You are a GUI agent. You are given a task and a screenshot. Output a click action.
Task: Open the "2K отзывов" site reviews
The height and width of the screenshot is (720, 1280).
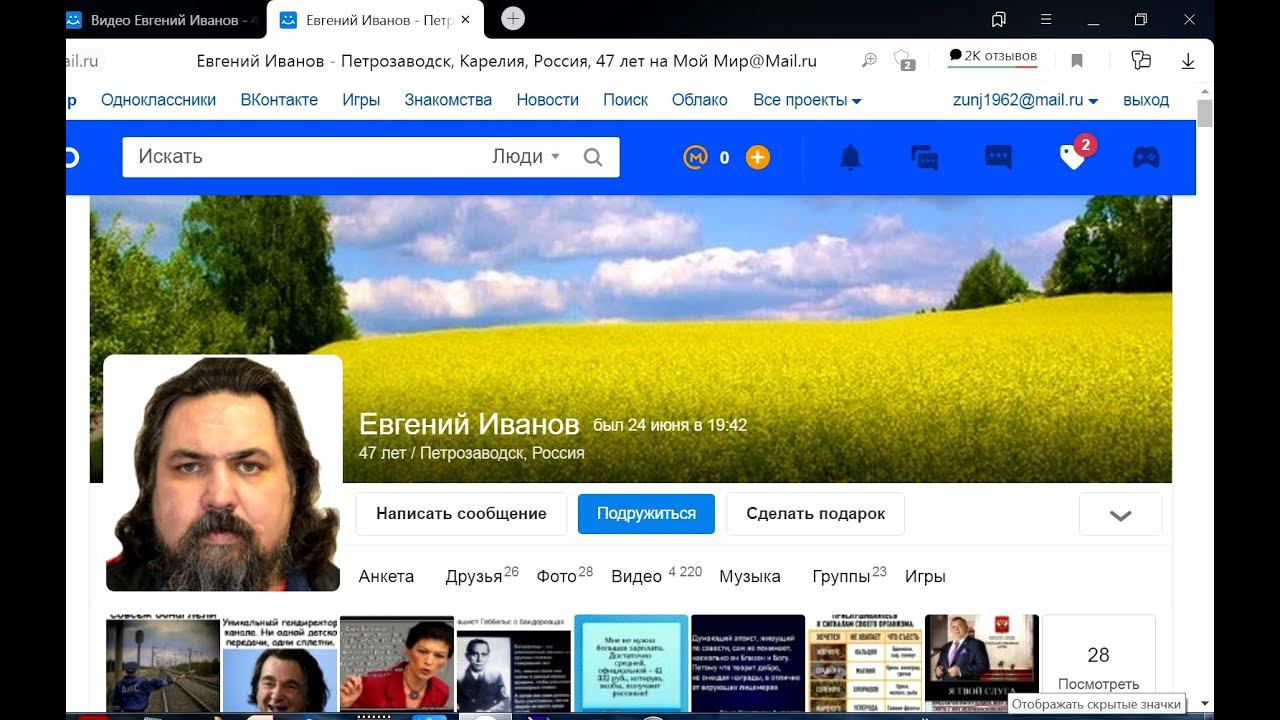(992, 57)
